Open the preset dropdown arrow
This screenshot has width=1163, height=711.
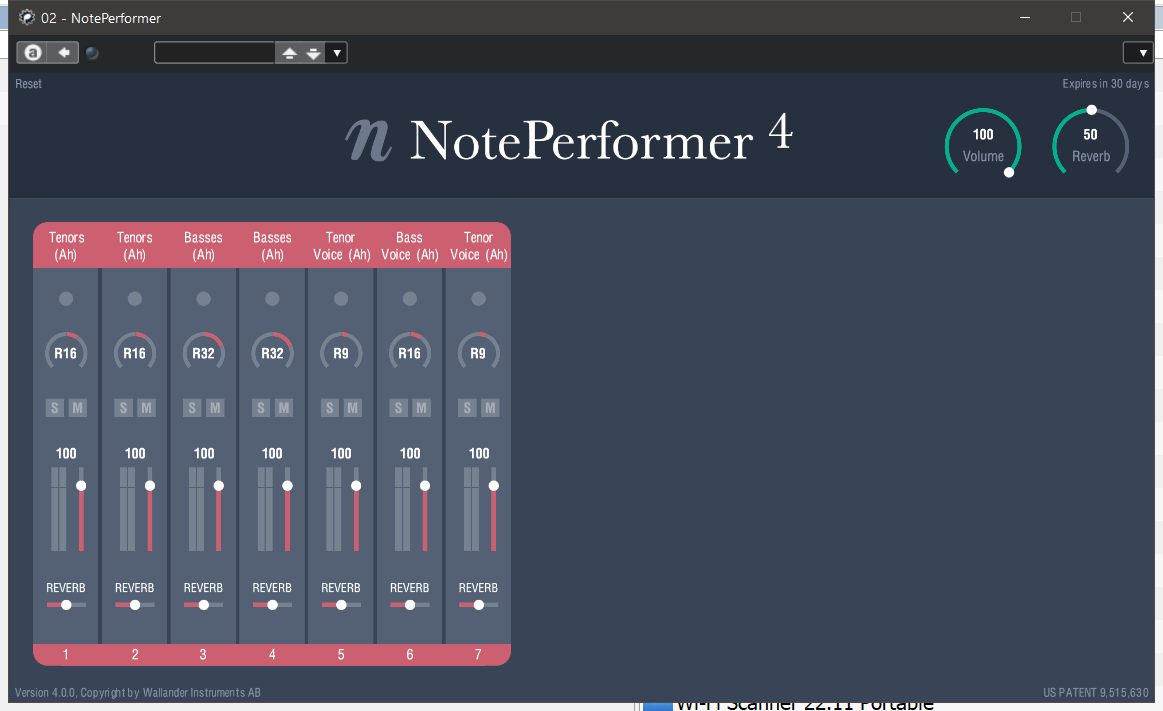point(337,53)
